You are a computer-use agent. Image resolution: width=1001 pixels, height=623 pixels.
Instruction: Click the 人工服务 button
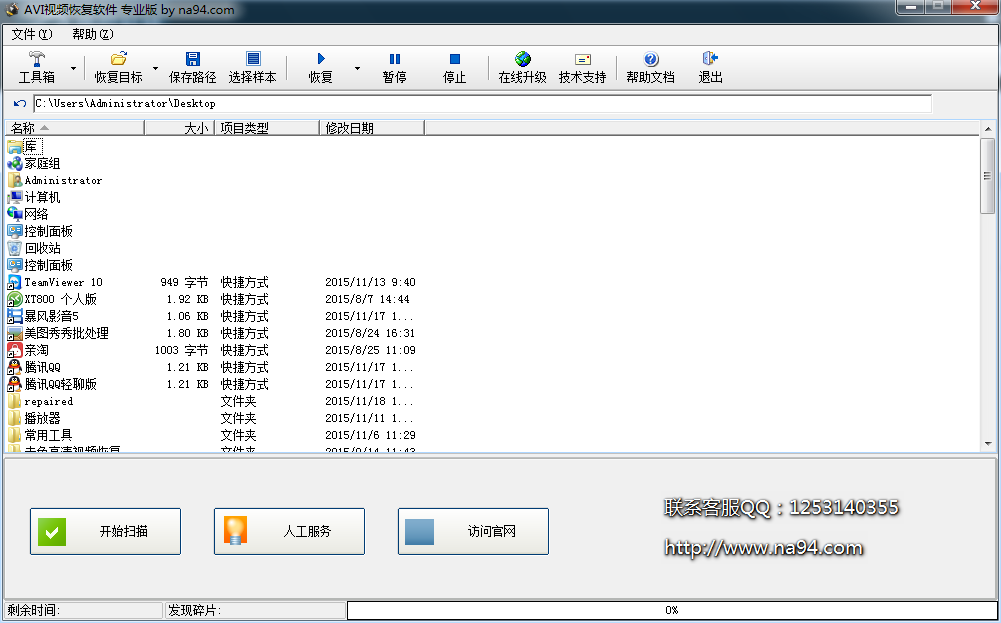pyautogui.click(x=289, y=531)
